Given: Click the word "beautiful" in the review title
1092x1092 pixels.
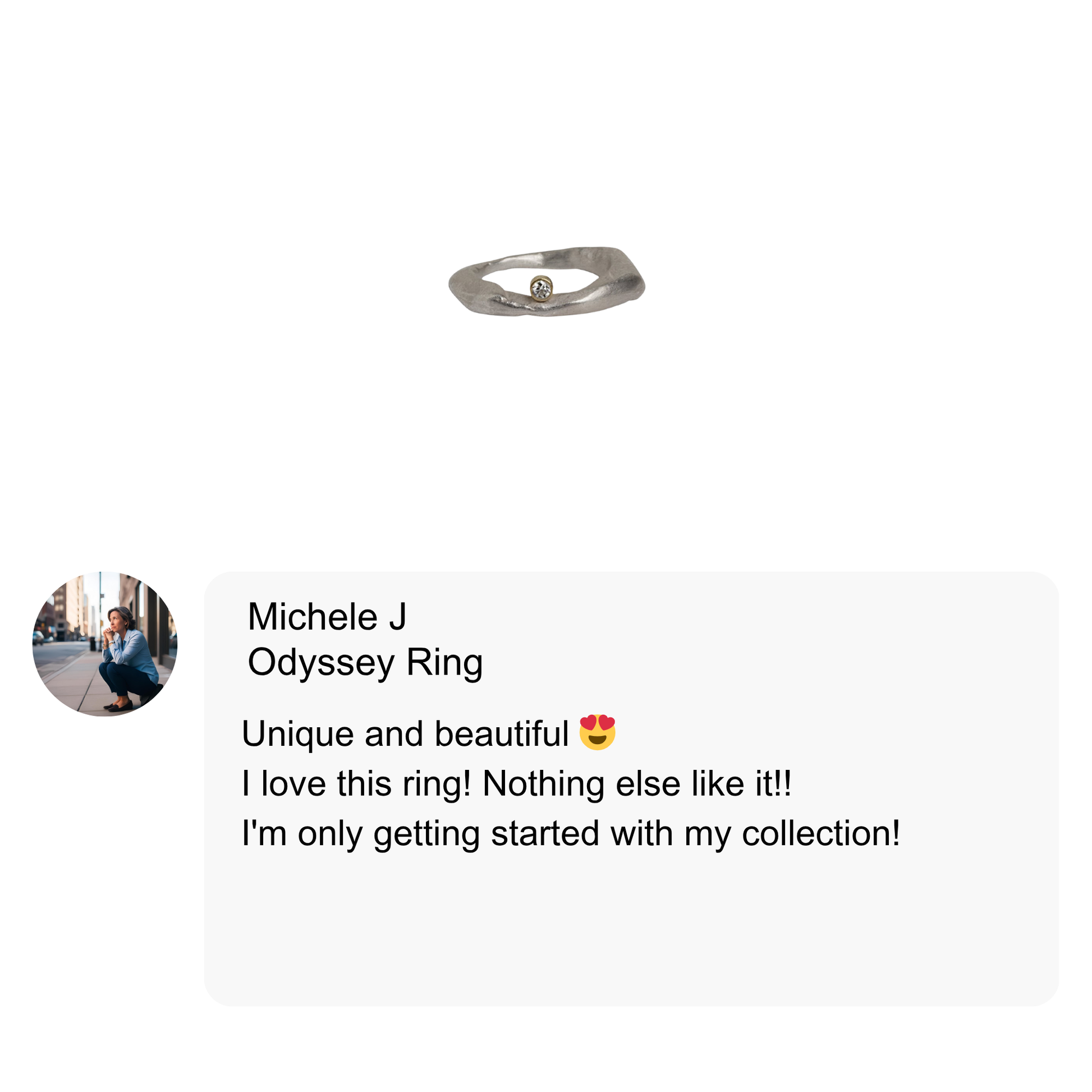Looking at the screenshot, I should pos(501,734).
